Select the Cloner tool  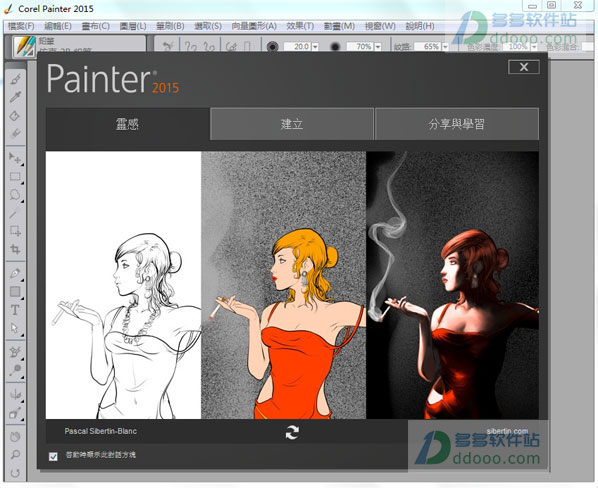(x=15, y=352)
